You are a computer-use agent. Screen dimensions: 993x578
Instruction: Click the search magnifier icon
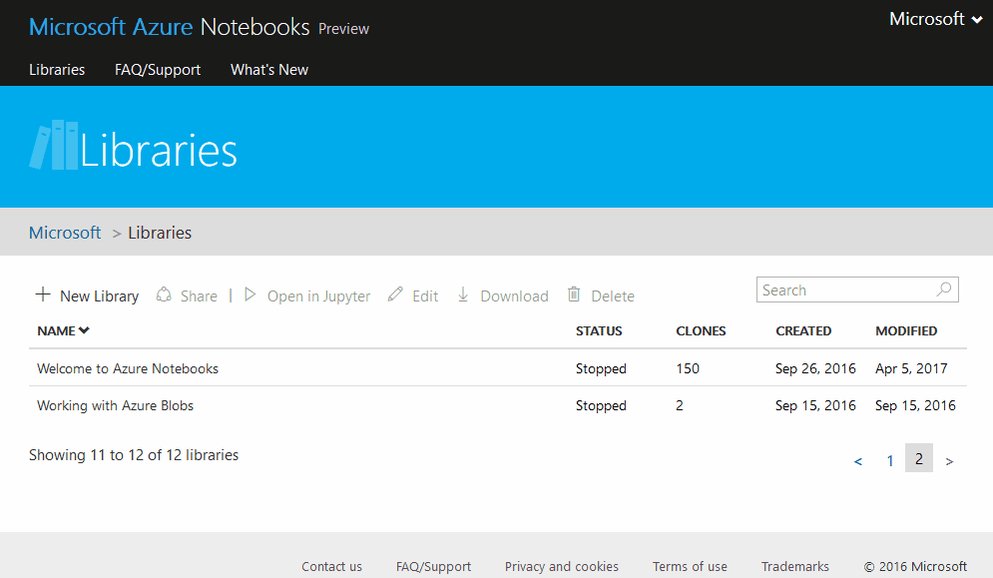pyautogui.click(x=944, y=289)
